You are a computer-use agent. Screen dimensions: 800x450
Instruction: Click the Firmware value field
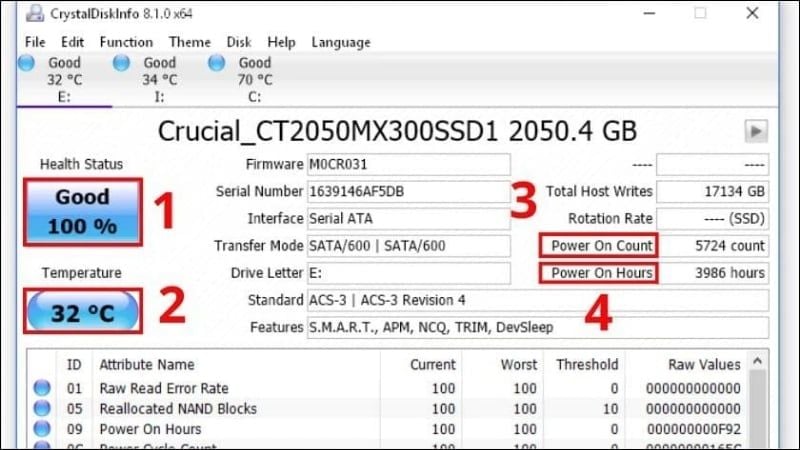pyautogui.click(x=407, y=164)
